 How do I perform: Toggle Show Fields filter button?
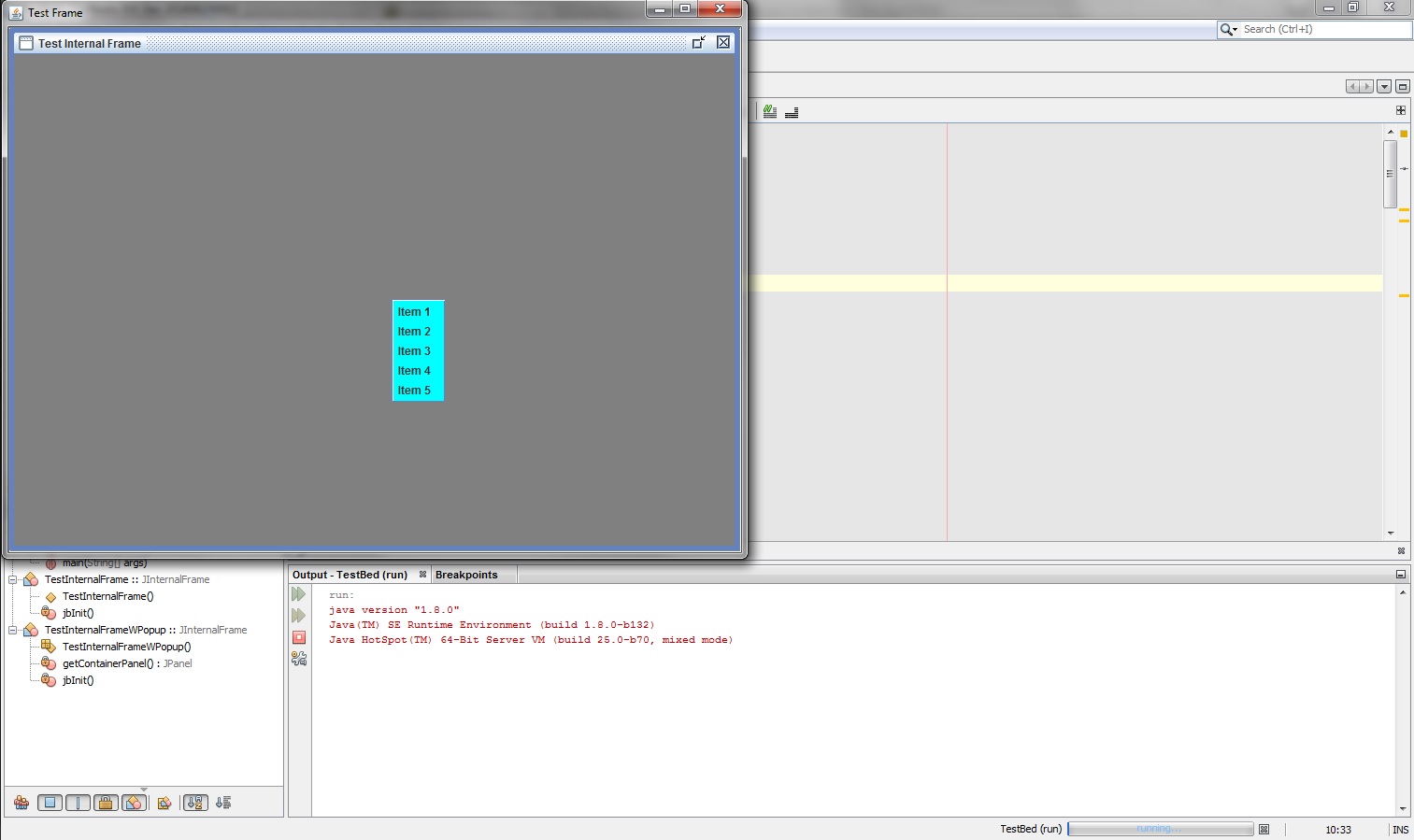click(50, 803)
